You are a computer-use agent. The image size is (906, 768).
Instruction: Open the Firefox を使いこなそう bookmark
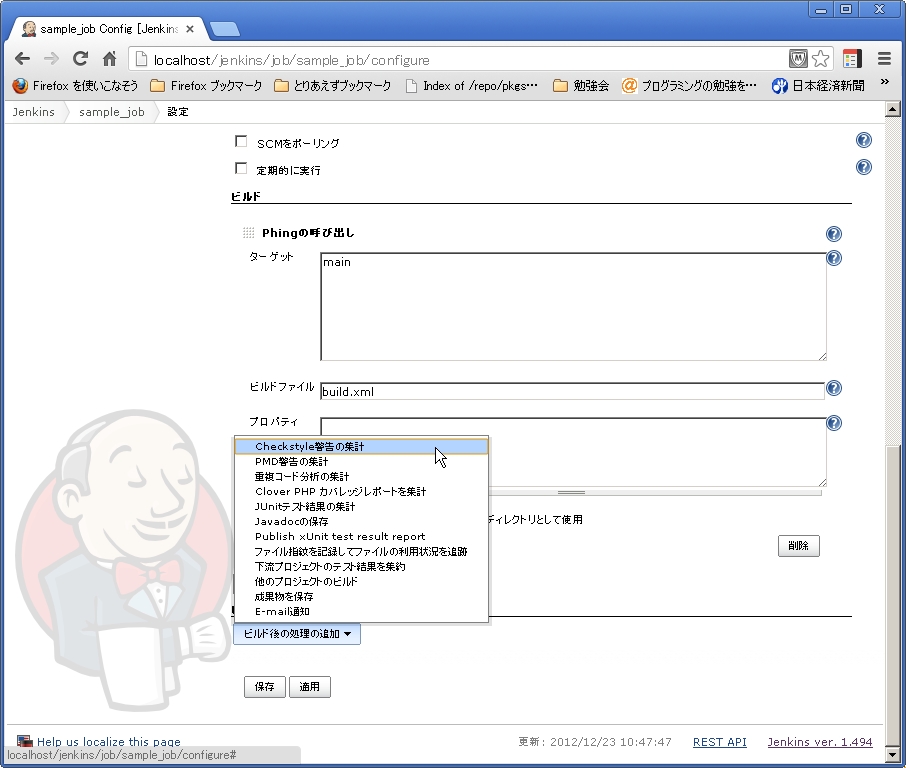pyautogui.click(x=76, y=86)
